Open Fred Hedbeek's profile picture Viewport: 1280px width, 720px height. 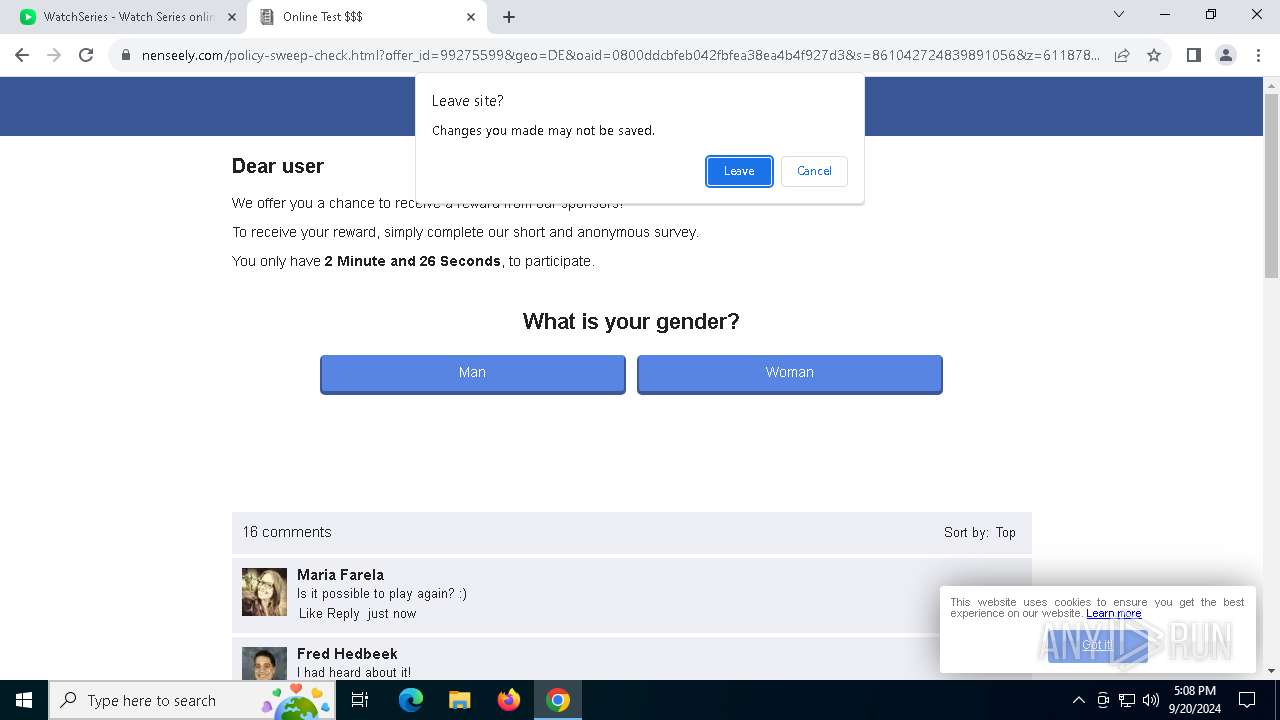click(264, 663)
